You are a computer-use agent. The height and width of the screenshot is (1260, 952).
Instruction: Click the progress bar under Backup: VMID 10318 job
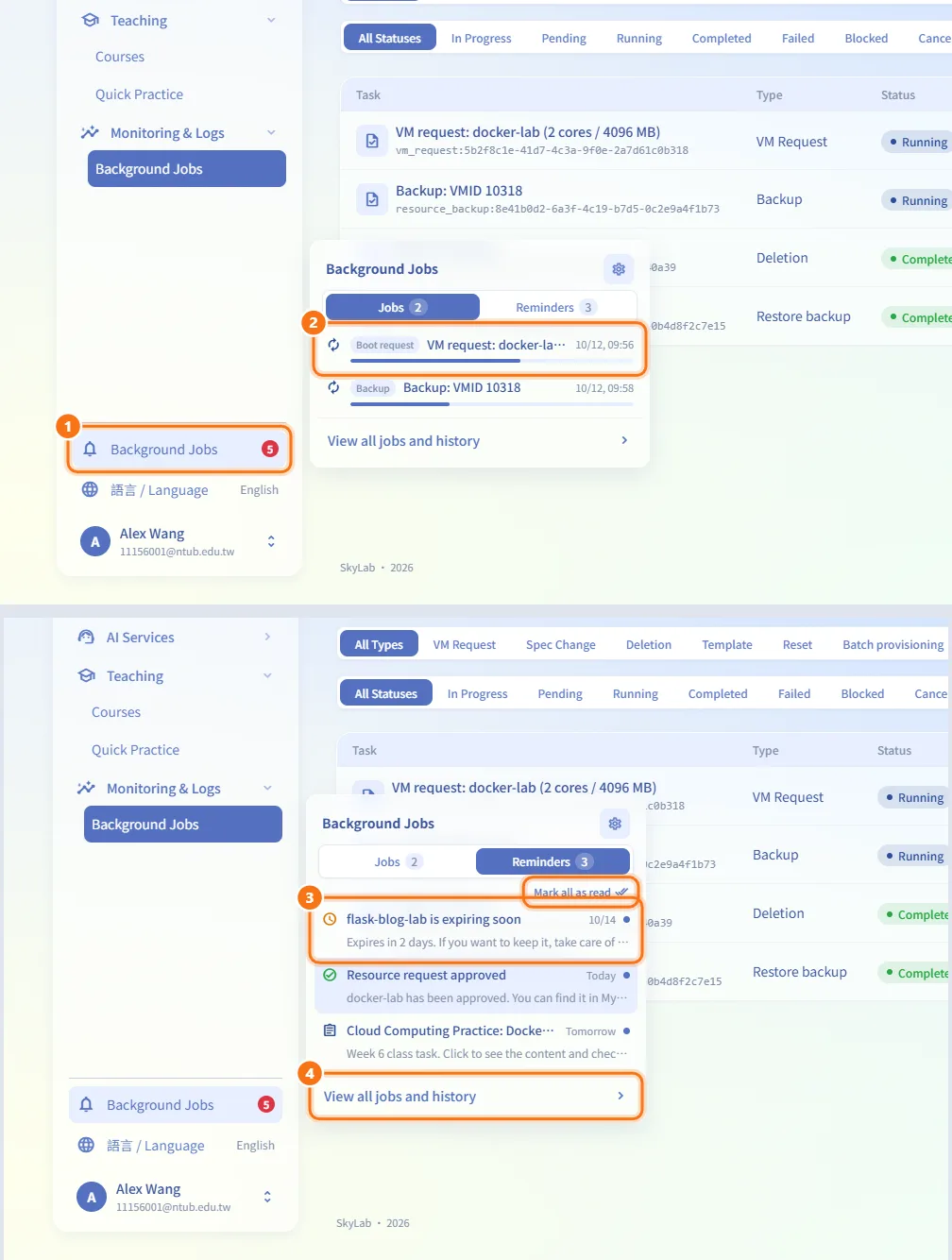coord(491,404)
